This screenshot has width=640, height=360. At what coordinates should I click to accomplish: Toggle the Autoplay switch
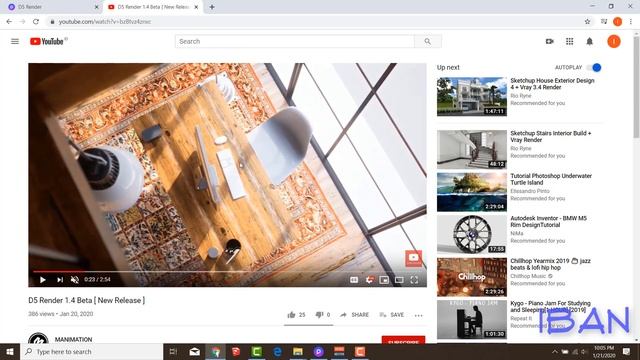coord(594,67)
